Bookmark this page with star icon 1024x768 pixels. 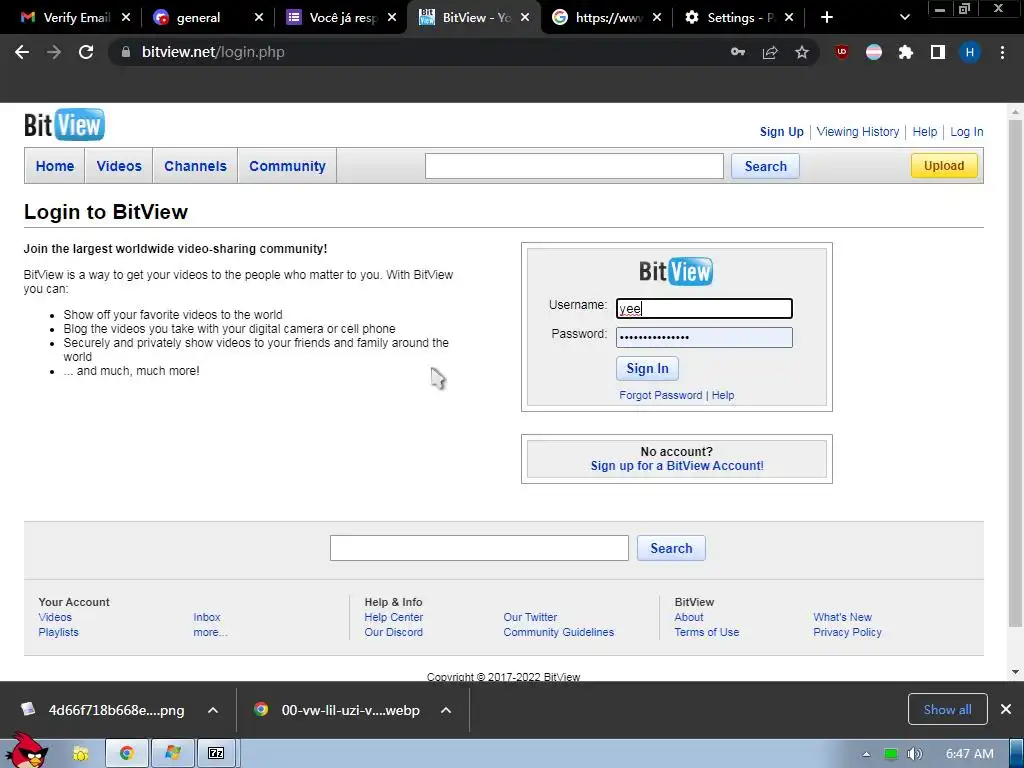point(802,52)
